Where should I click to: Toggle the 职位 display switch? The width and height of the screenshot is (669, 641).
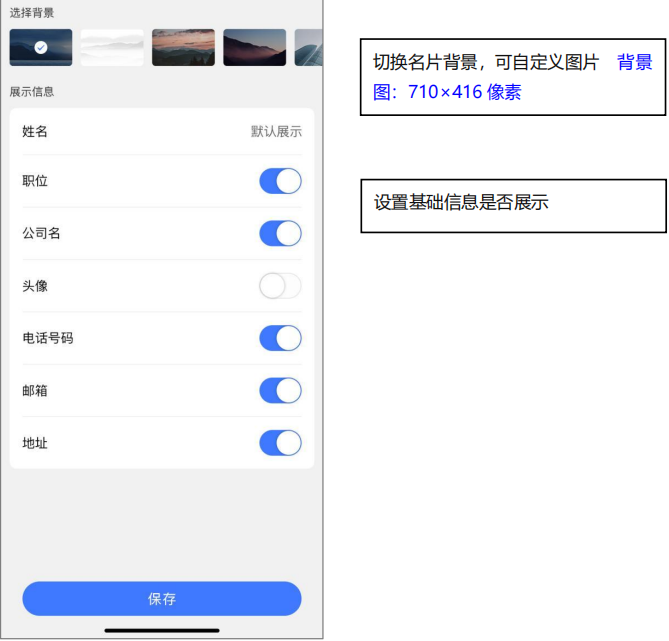pos(280,181)
